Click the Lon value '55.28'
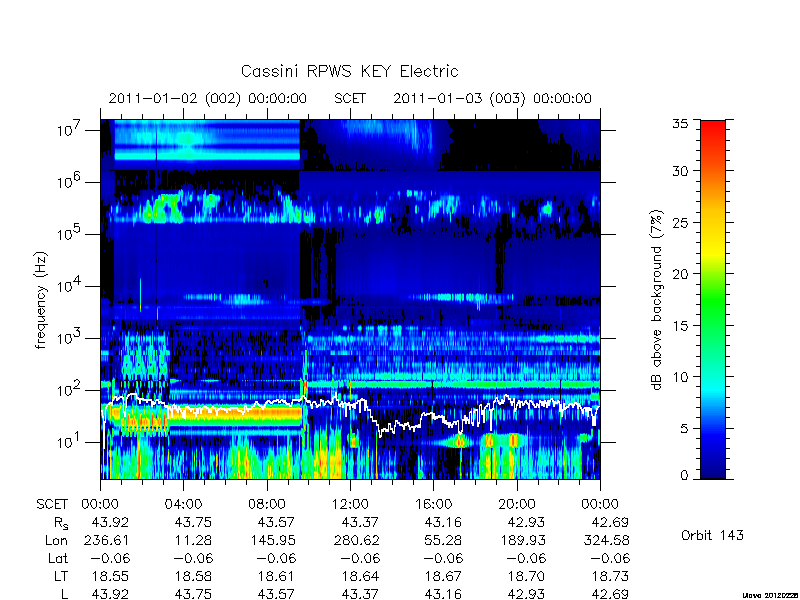 [442, 540]
